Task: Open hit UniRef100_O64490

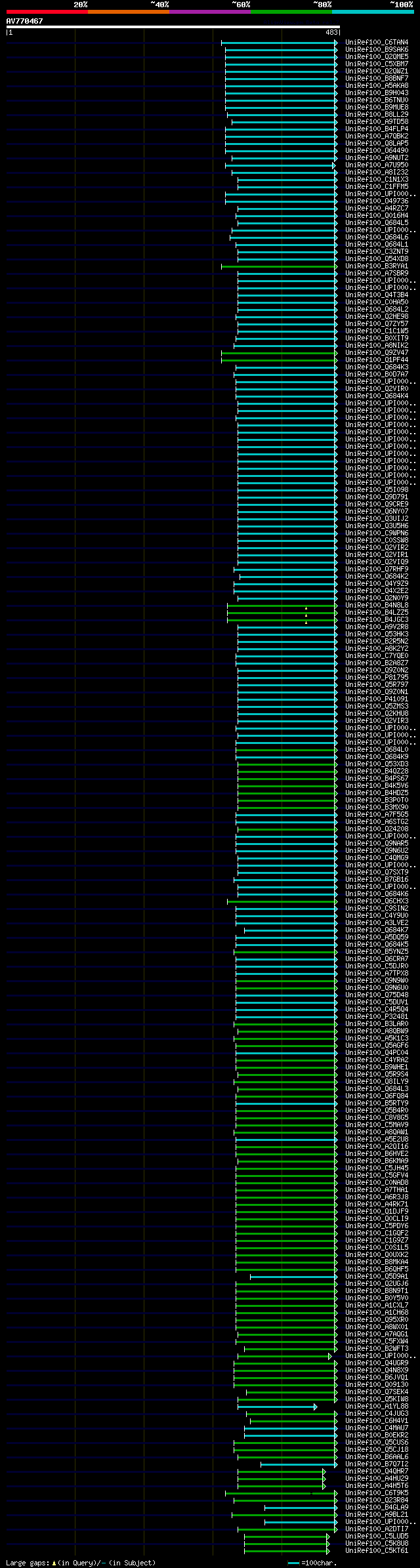Action: click(x=377, y=151)
